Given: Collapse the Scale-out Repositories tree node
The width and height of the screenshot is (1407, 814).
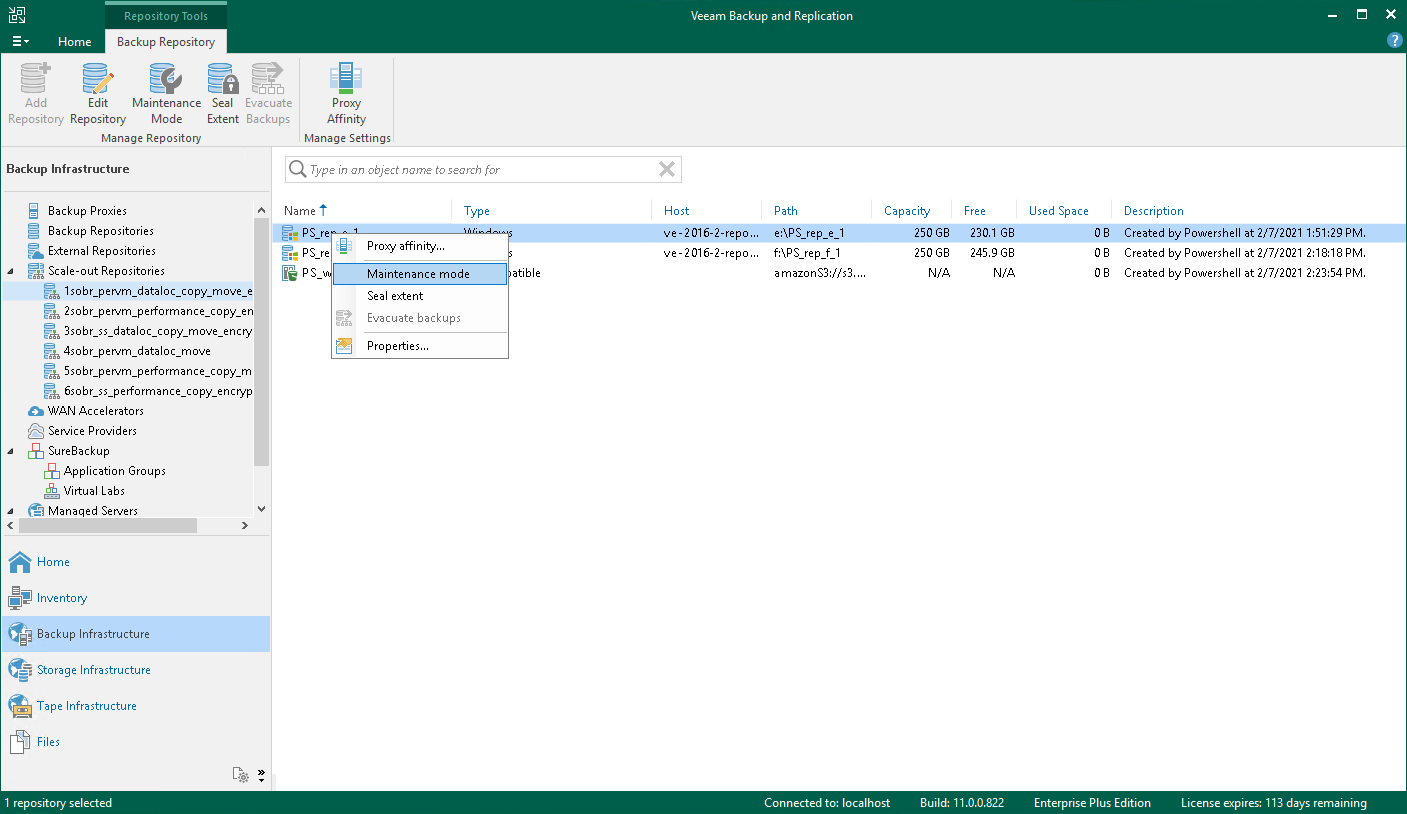Looking at the screenshot, I should 11,271.
